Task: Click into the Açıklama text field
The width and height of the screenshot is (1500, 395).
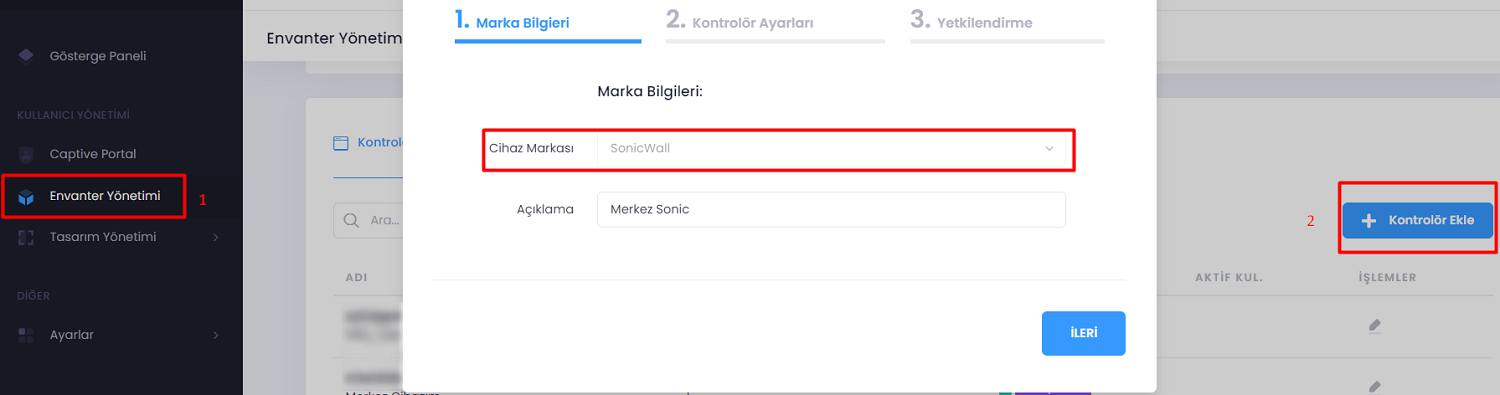Action: point(831,210)
